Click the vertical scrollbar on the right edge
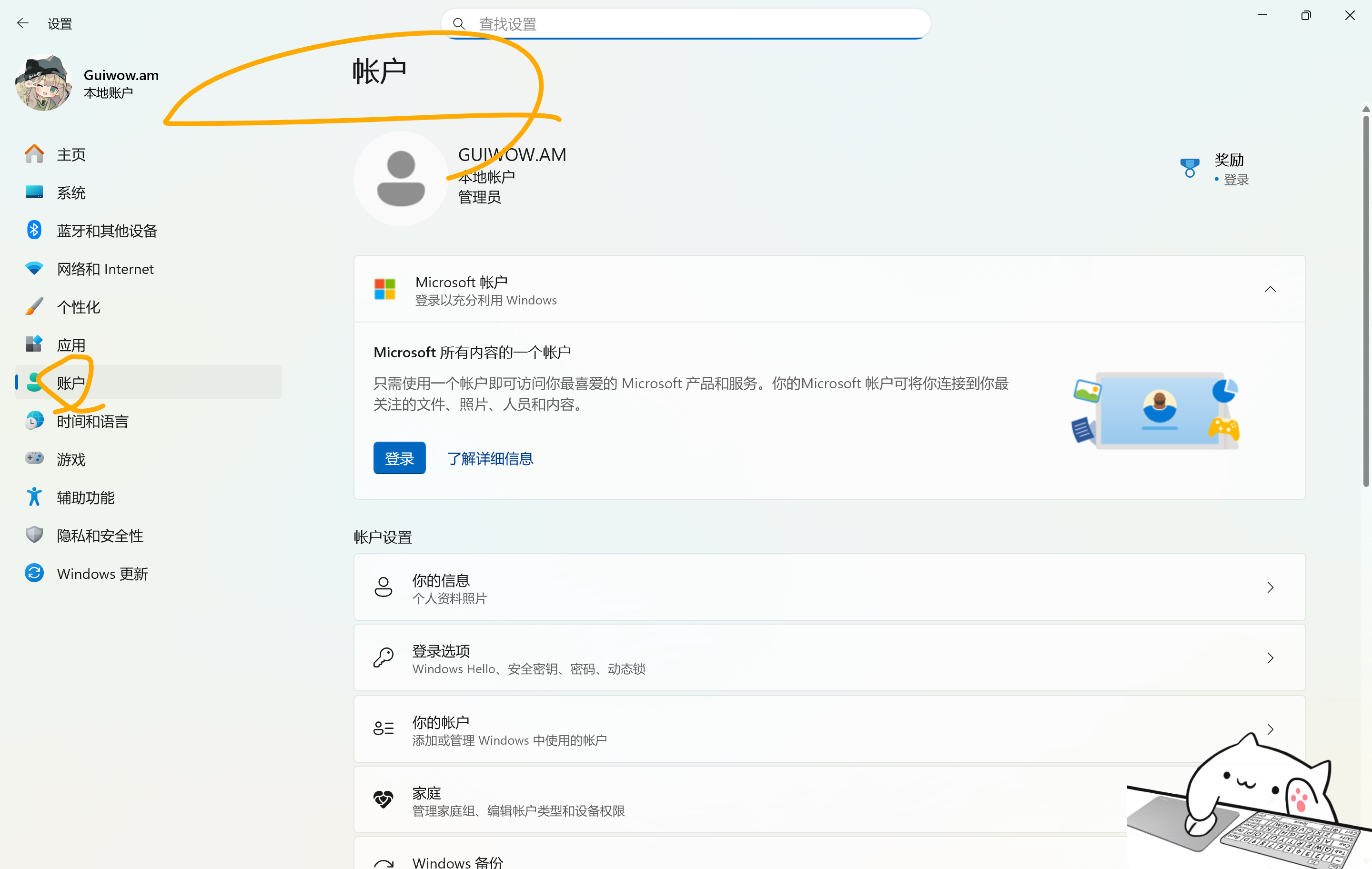 1366,302
